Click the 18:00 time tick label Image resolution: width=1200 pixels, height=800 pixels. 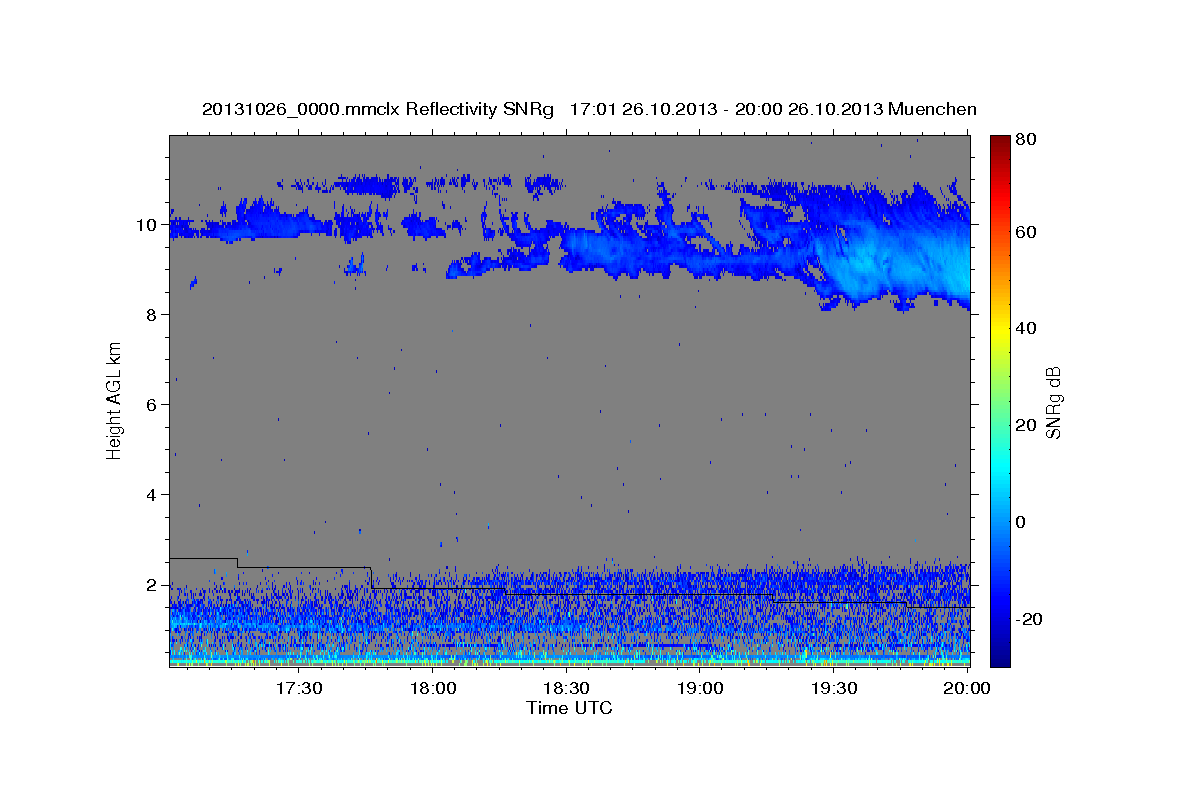tap(433, 688)
